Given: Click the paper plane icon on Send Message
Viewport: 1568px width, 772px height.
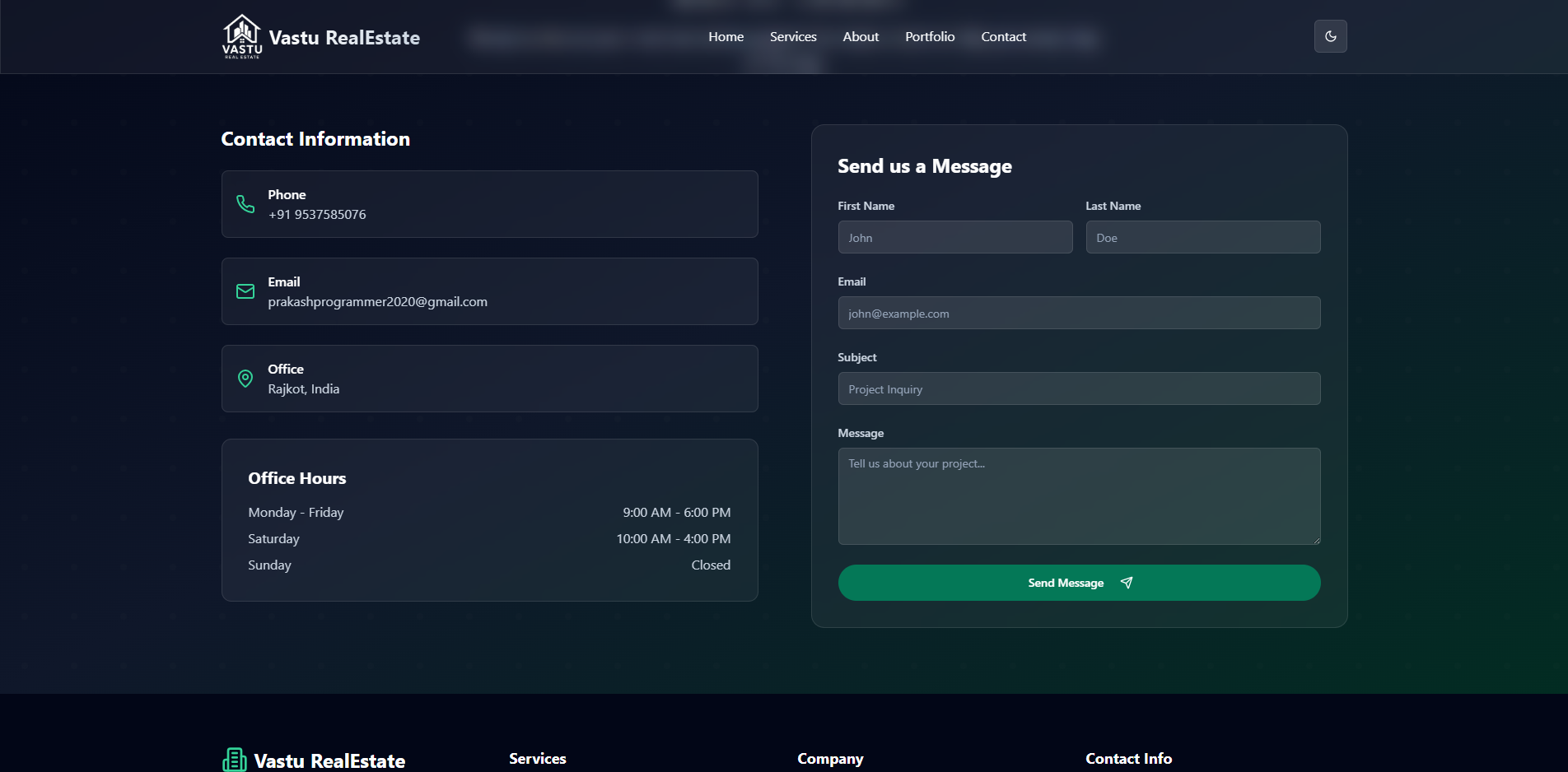Looking at the screenshot, I should tap(1127, 583).
